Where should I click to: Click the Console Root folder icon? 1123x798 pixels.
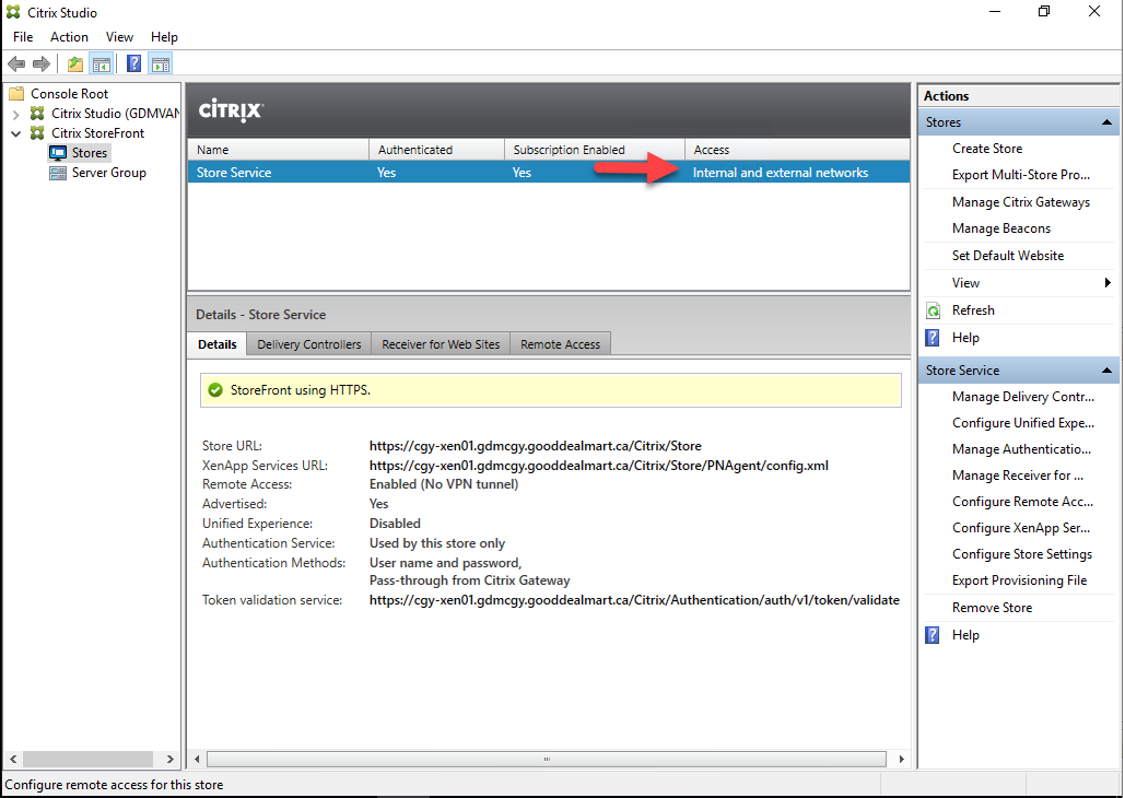click(x=16, y=93)
